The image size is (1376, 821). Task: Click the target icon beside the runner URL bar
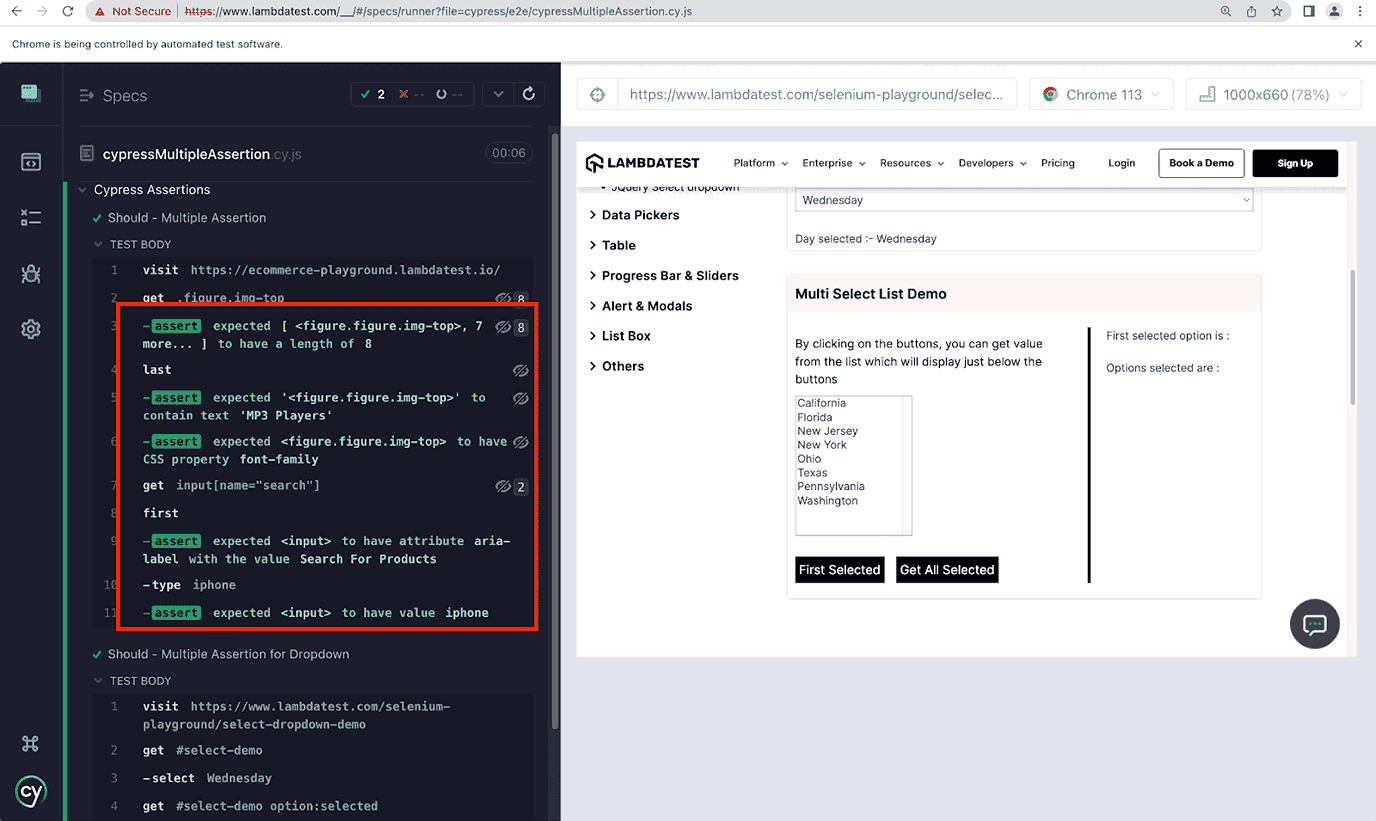pyautogui.click(x=597, y=93)
